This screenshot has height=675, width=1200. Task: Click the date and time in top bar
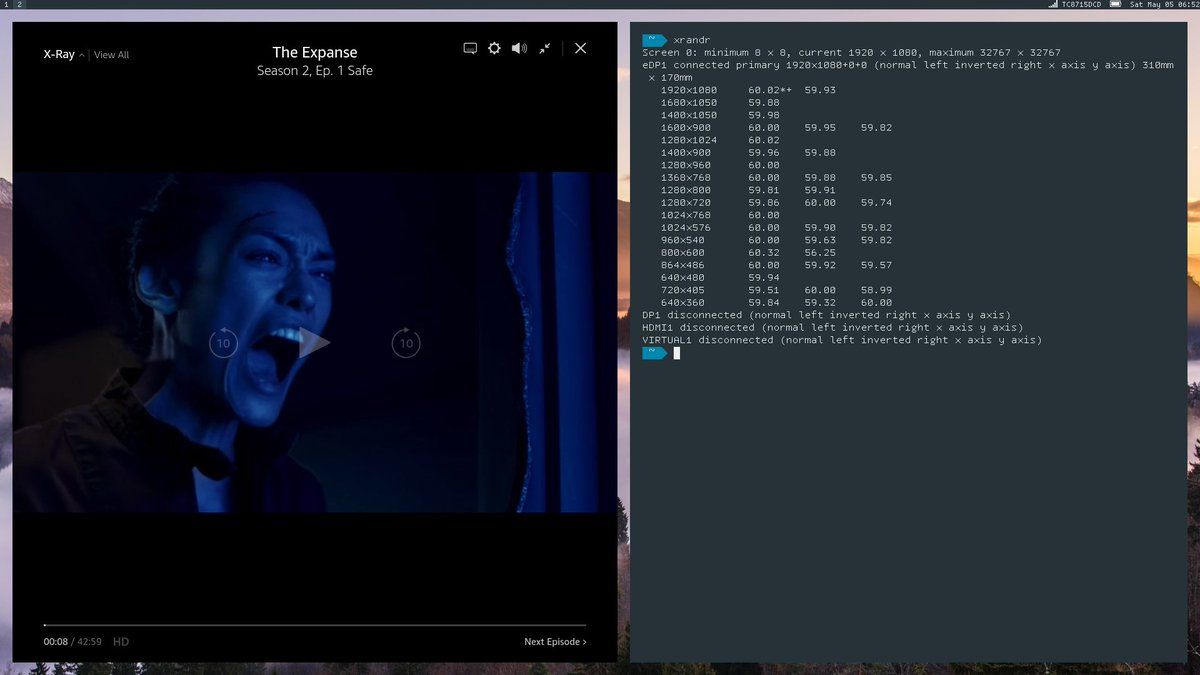point(1164,5)
